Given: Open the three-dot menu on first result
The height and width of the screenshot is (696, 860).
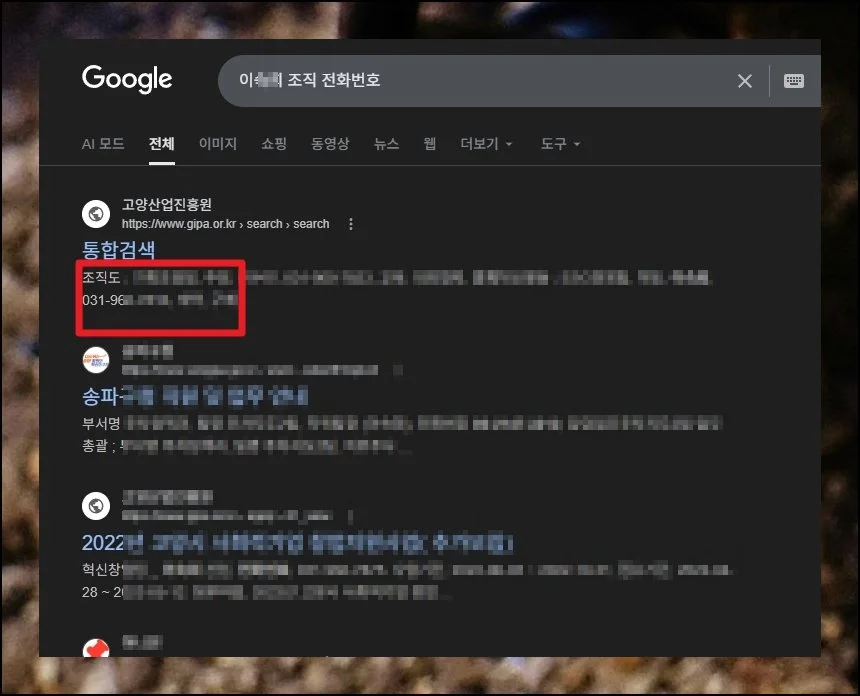Looking at the screenshot, I should click(x=350, y=225).
